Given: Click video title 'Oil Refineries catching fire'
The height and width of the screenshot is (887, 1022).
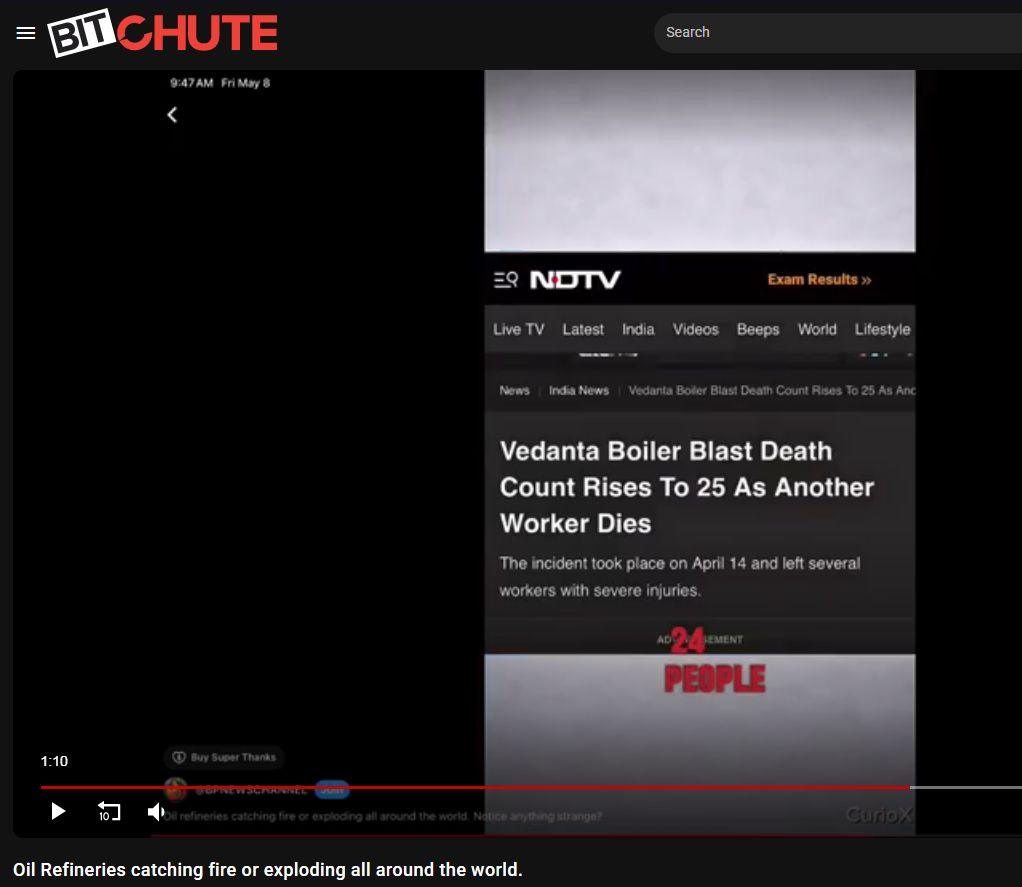Looking at the screenshot, I should tap(268, 870).
